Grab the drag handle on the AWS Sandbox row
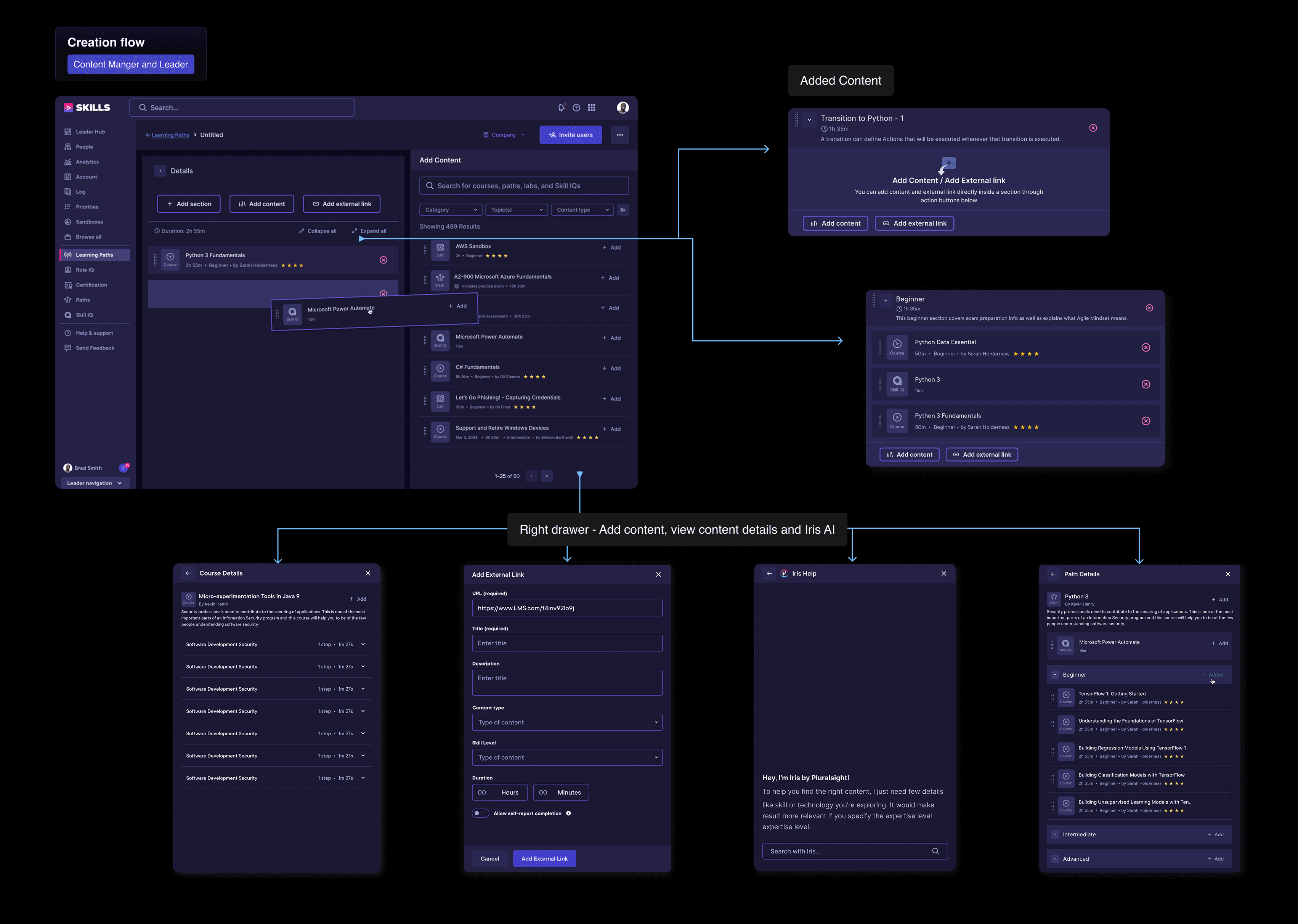This screenshot has height=924, width=1298. click(425, 250)
